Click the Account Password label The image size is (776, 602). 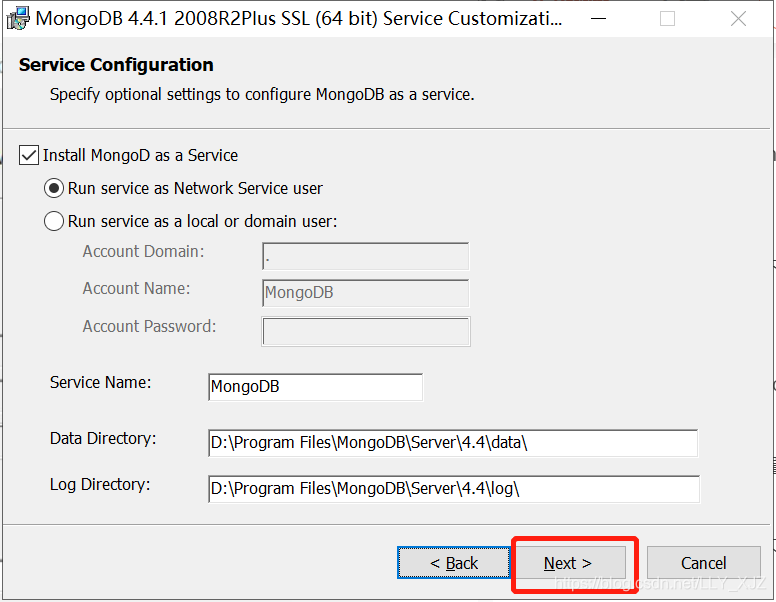tap(149, 326)
